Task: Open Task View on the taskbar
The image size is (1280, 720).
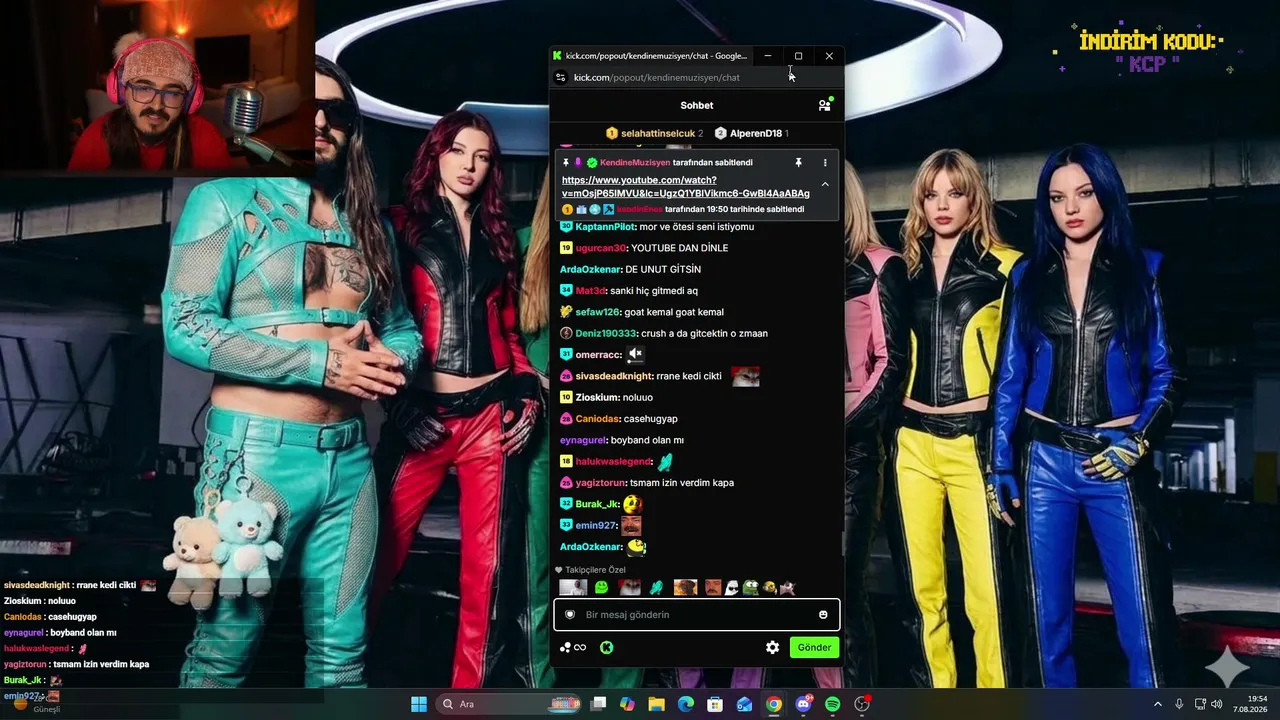Action: 598,704
